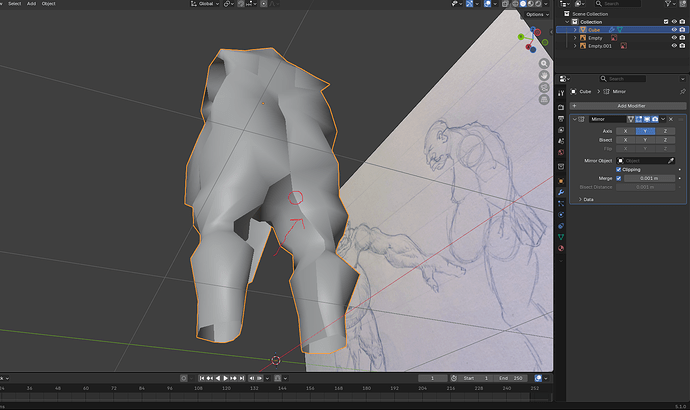This screenshot has width=690, height=410.
Task: Pin the properties editor context
Action: pyautogui.click(x=683, y=92)
